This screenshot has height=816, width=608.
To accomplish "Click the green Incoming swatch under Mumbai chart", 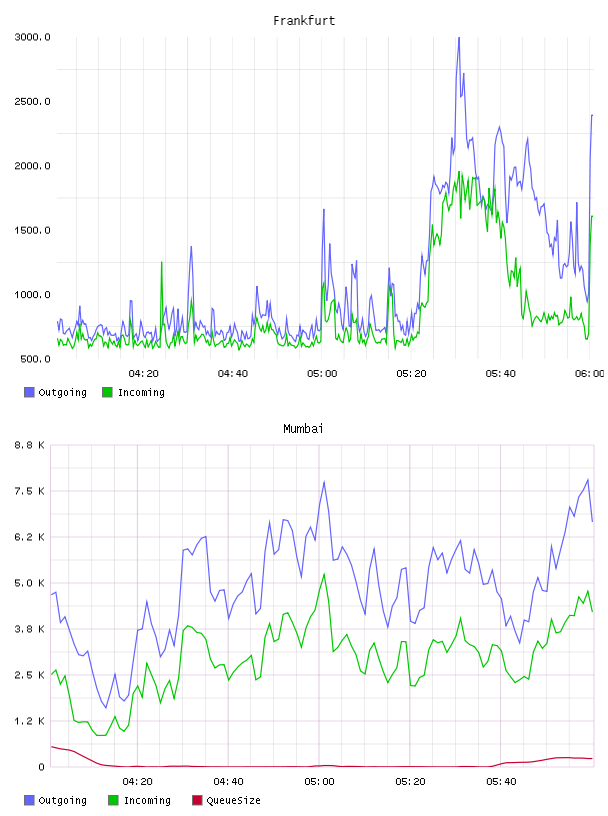I will (113, 800).
